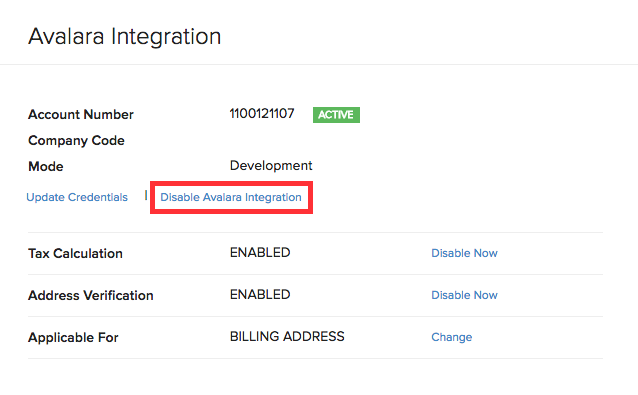Click the Applicable For label
Image resolution: width=638 pixels, height=395 pixels.
[73, 337]
